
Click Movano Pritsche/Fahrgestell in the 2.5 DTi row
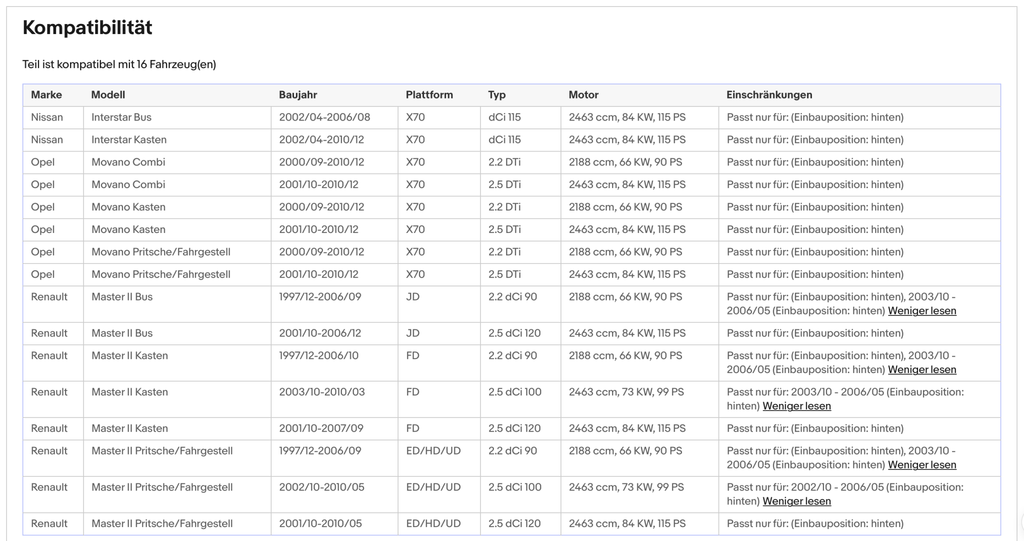tap(161, 274)
